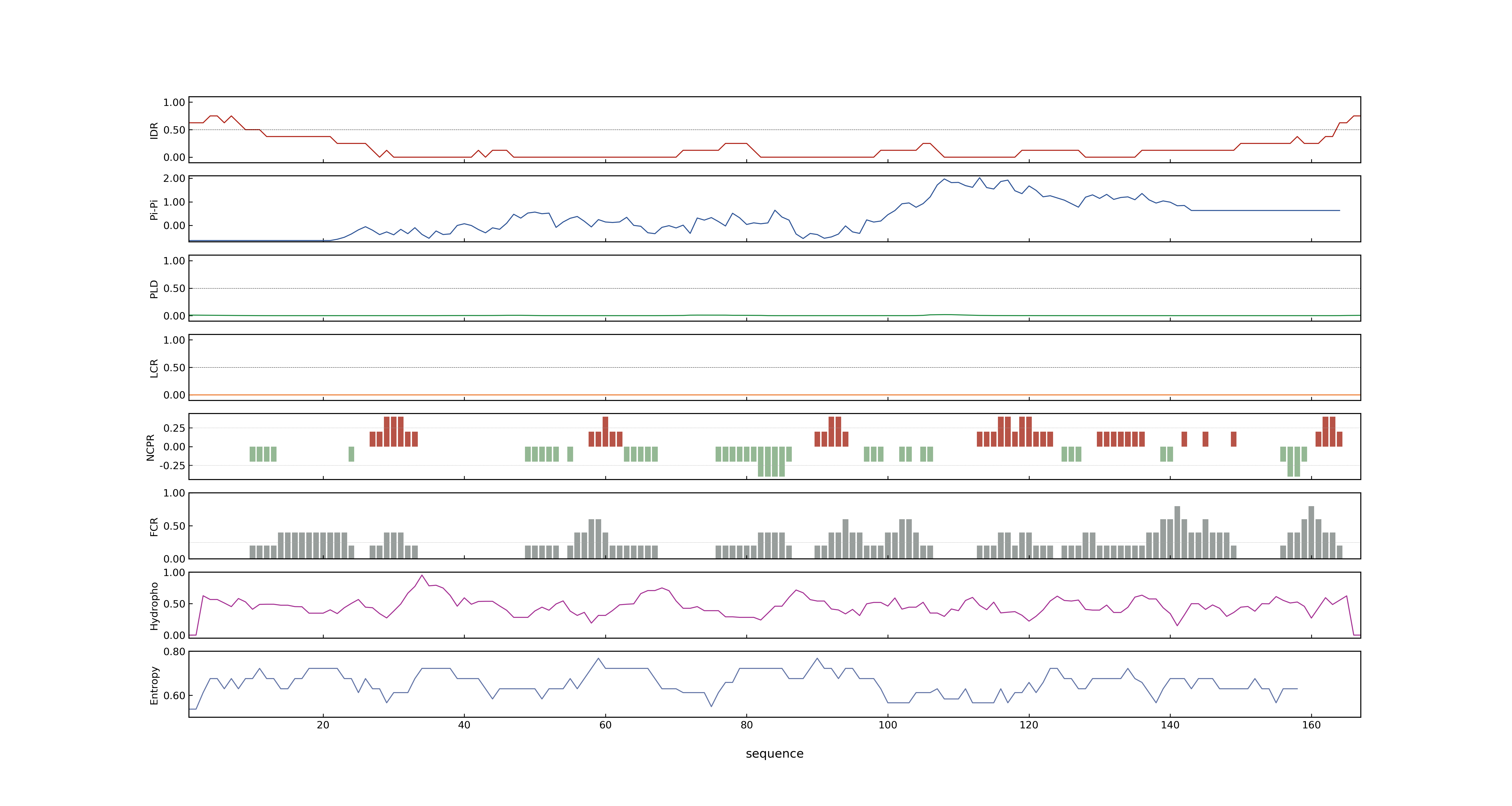The width and height of the screenshot is (1512, 806).
Task: Click the FCR y-axis label
Action: click(x=154, y=526)
